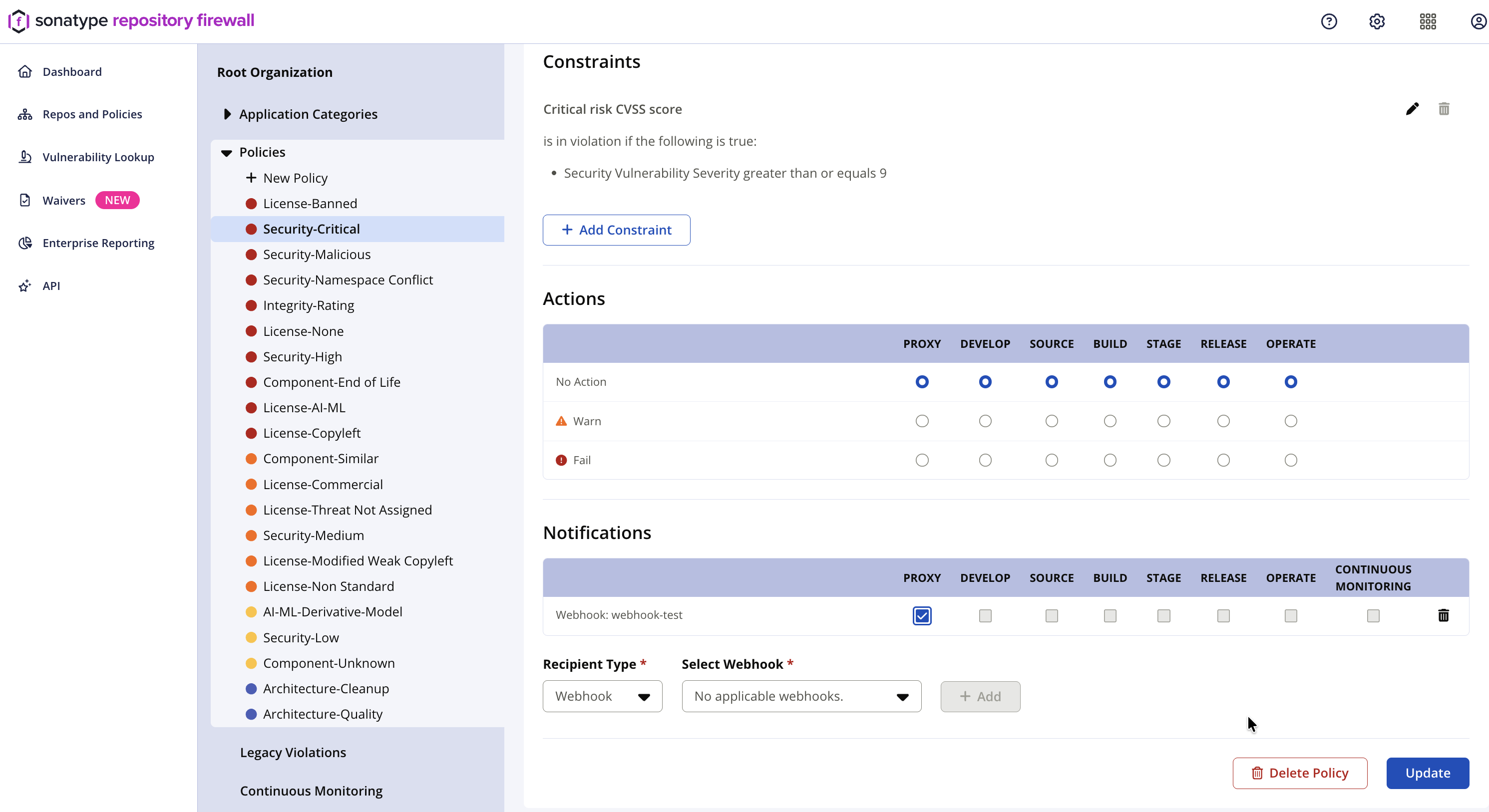
Task: Select the Security-High policy
Action: click(x=302, y=356)
